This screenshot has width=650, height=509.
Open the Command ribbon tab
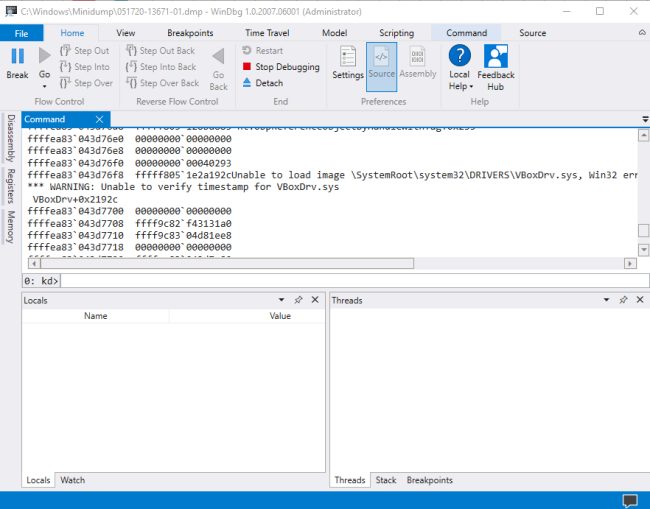(466, 33)
